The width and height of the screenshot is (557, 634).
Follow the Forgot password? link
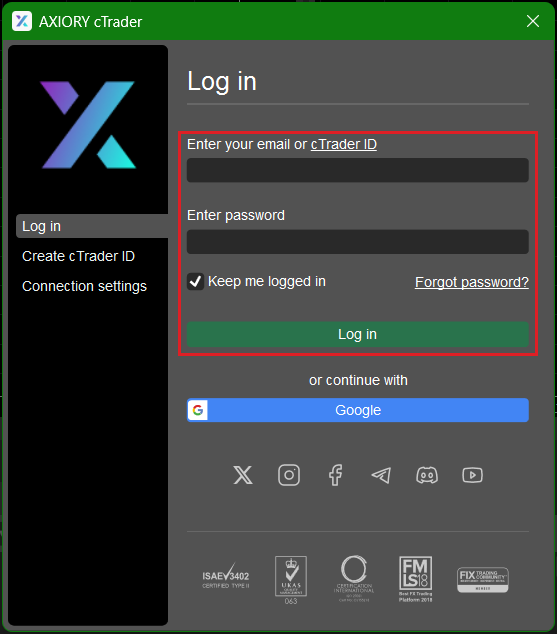(472, 282)
